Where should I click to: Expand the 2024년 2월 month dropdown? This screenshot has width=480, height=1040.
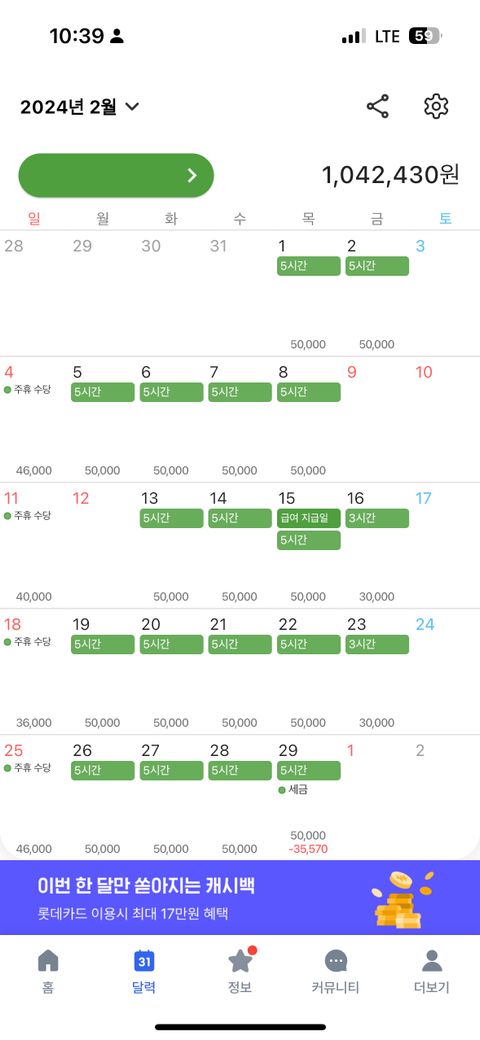coord(80,106)
